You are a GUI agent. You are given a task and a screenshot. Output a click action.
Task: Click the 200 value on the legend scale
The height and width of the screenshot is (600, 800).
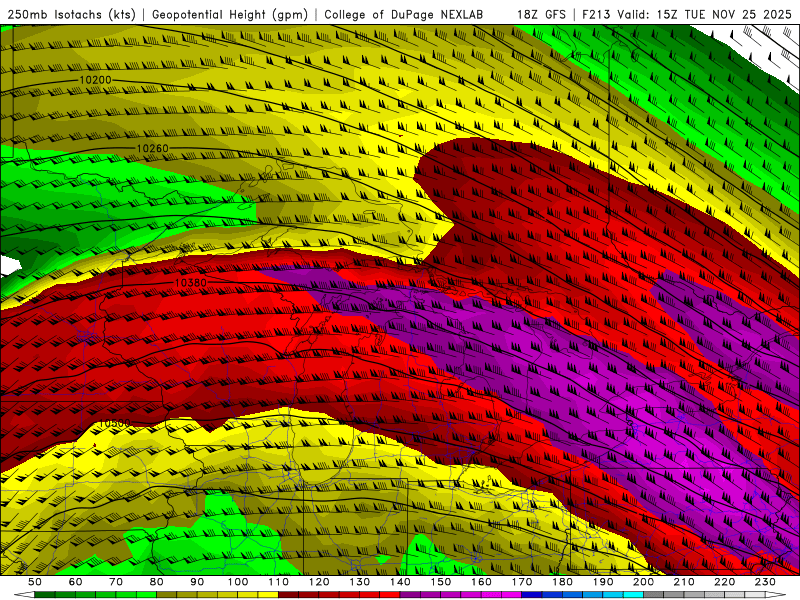tap(643, 582)
